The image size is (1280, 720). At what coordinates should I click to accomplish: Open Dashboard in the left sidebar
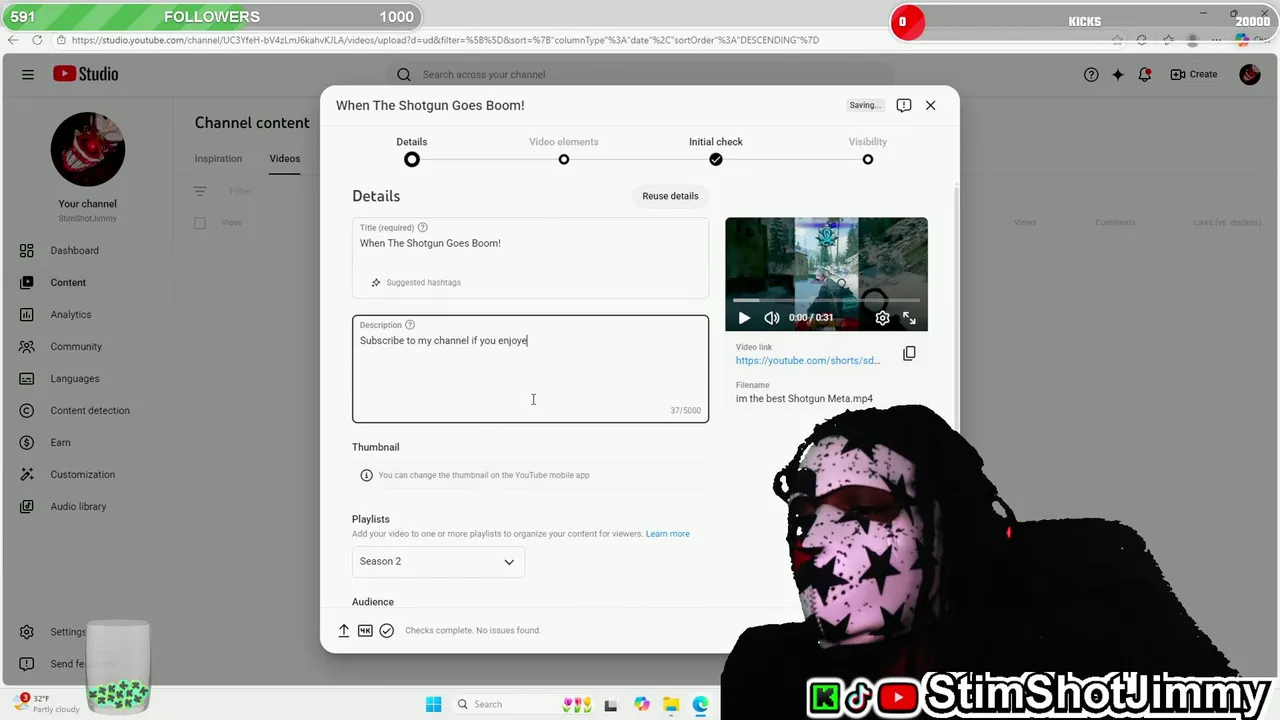click(x=74, y=250)
